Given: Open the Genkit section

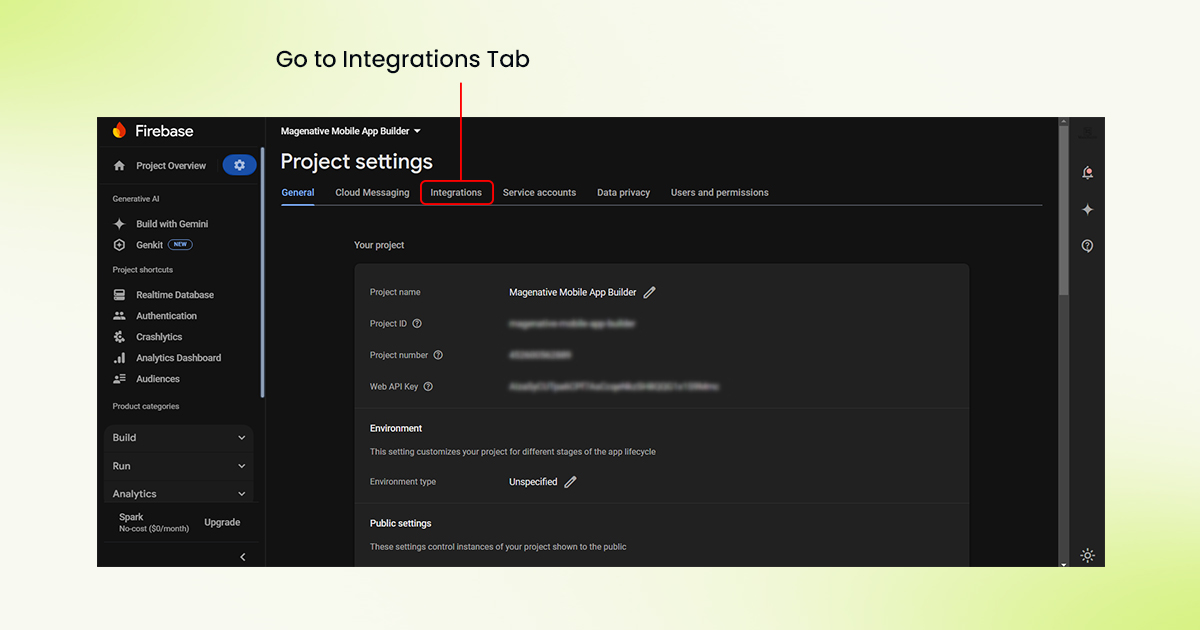Looking at the screenshot, I should click(148, 244).
